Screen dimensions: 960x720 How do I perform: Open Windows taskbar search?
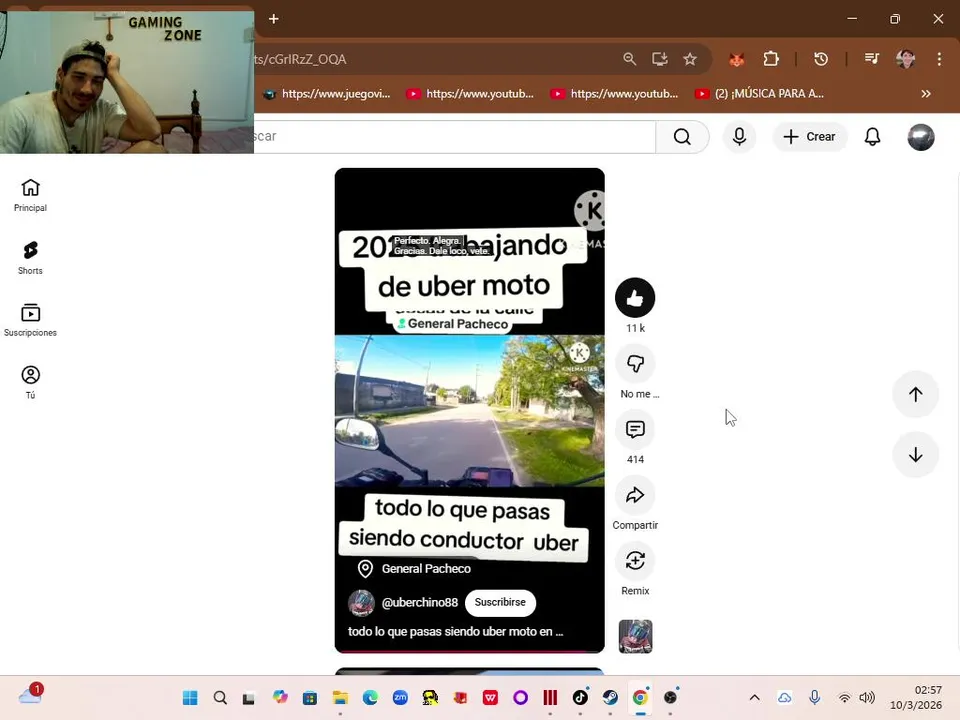tap(220, 698)
